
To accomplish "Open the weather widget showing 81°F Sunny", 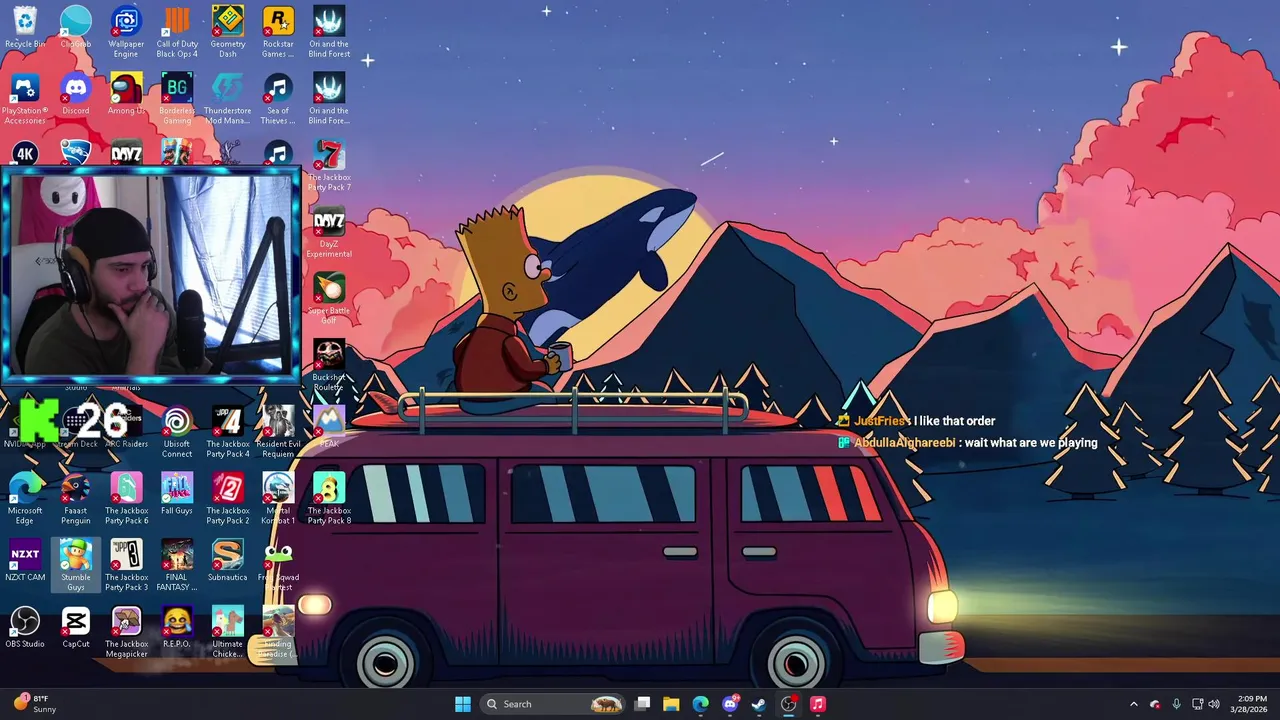I will click(x=34, y=704).
